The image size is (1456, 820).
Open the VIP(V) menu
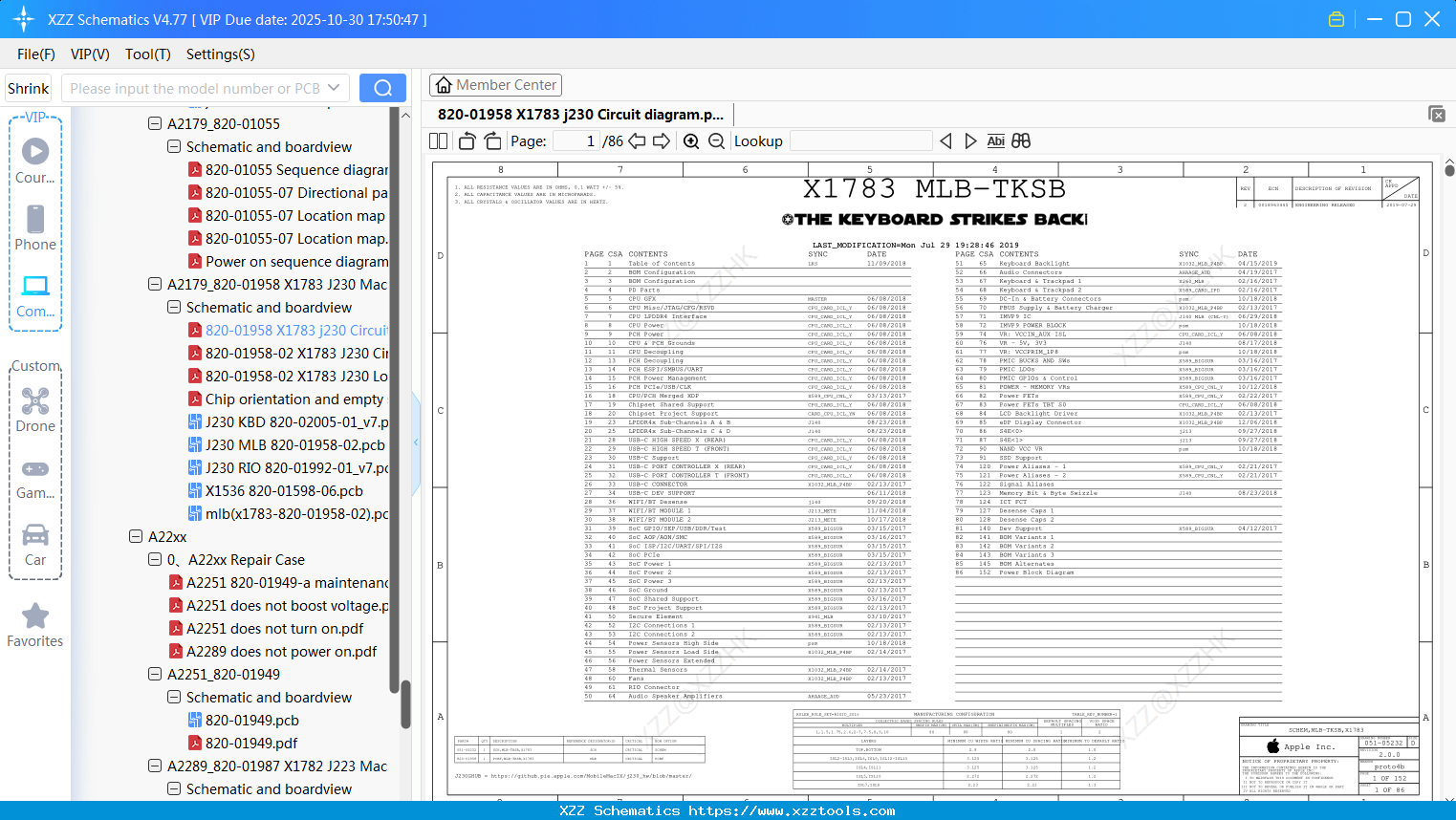[90, 54]
